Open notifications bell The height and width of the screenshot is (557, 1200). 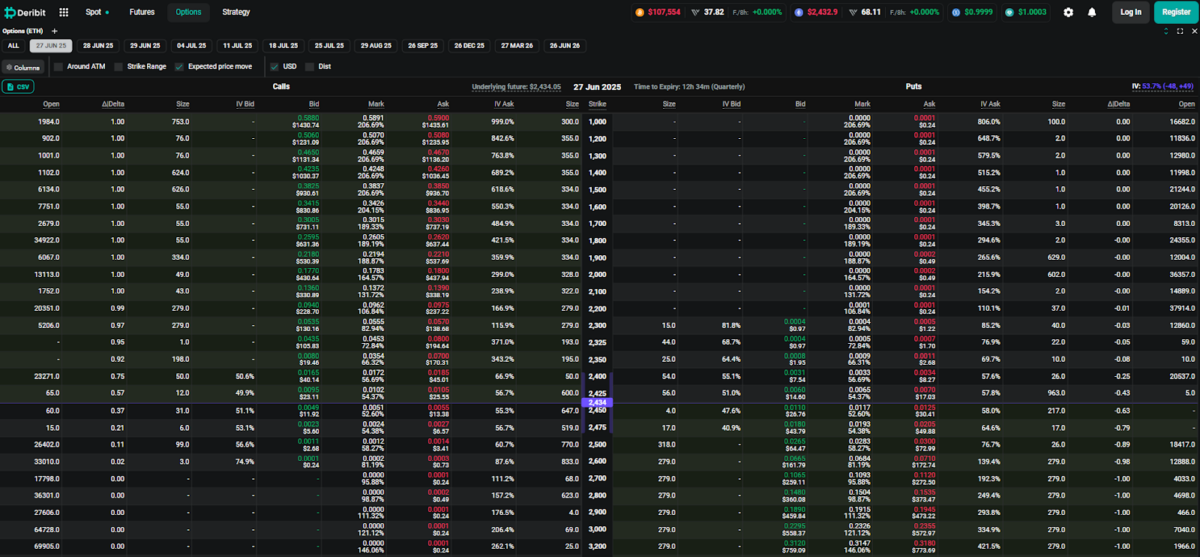[x=1092, y=12]
